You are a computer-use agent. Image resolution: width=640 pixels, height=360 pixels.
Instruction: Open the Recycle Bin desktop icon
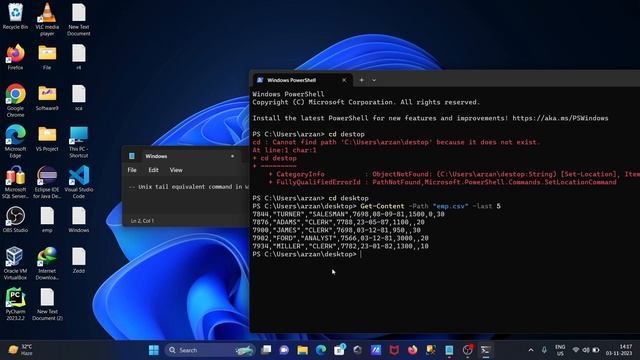(16, 16)
